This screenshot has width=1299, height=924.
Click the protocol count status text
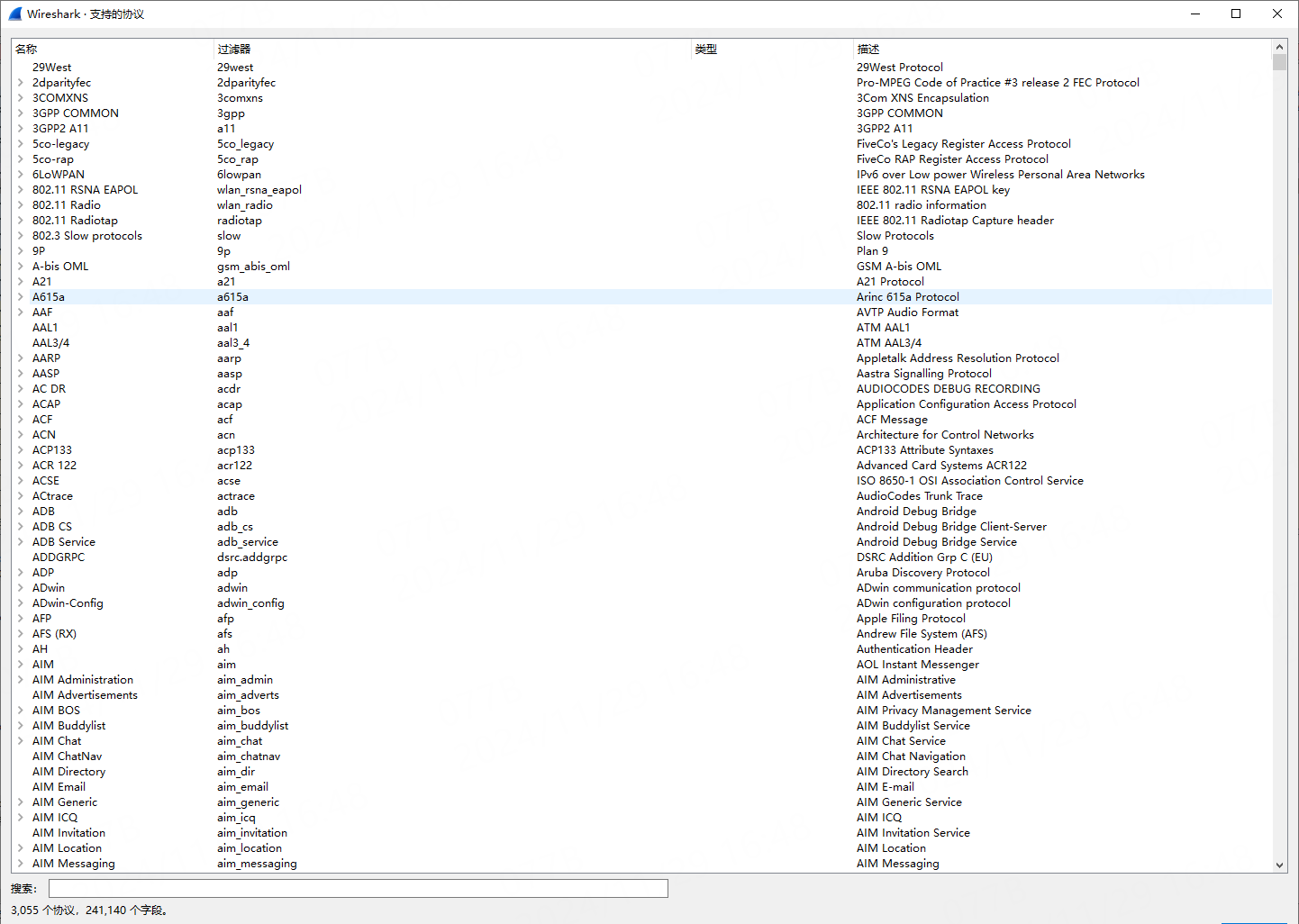89,910
